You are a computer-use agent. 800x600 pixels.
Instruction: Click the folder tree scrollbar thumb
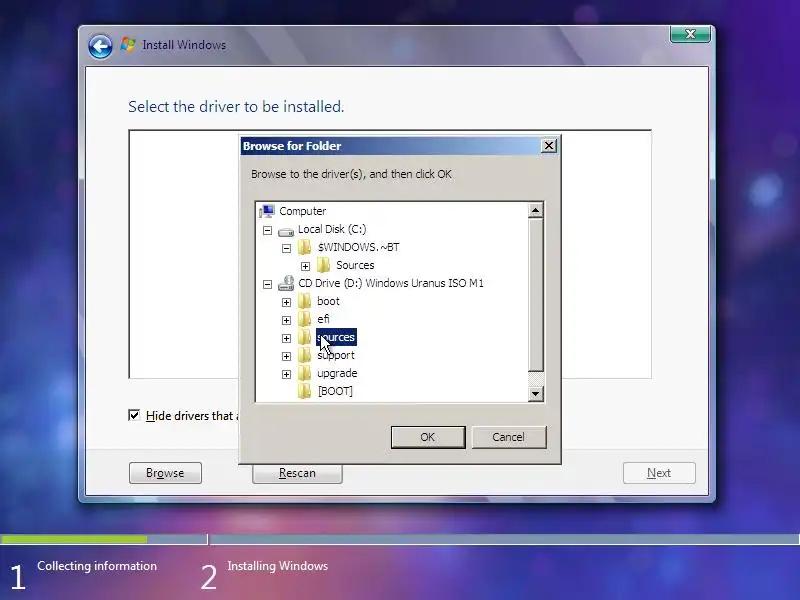pos(535,295)
